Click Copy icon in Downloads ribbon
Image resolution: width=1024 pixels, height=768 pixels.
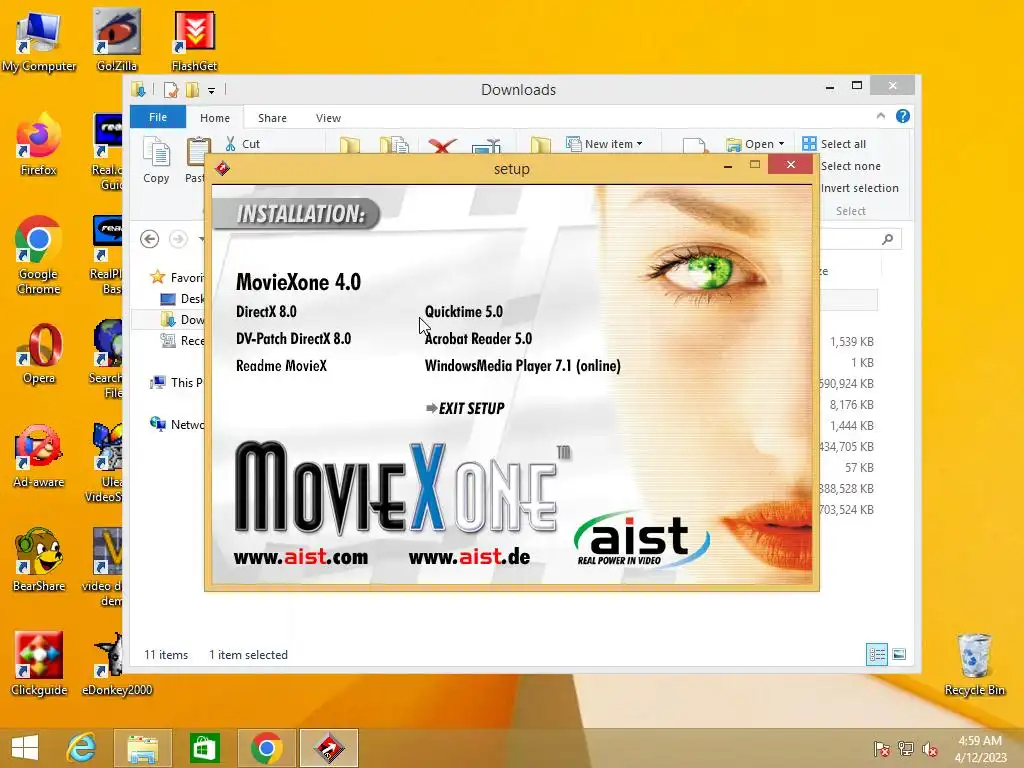(156, 160)
